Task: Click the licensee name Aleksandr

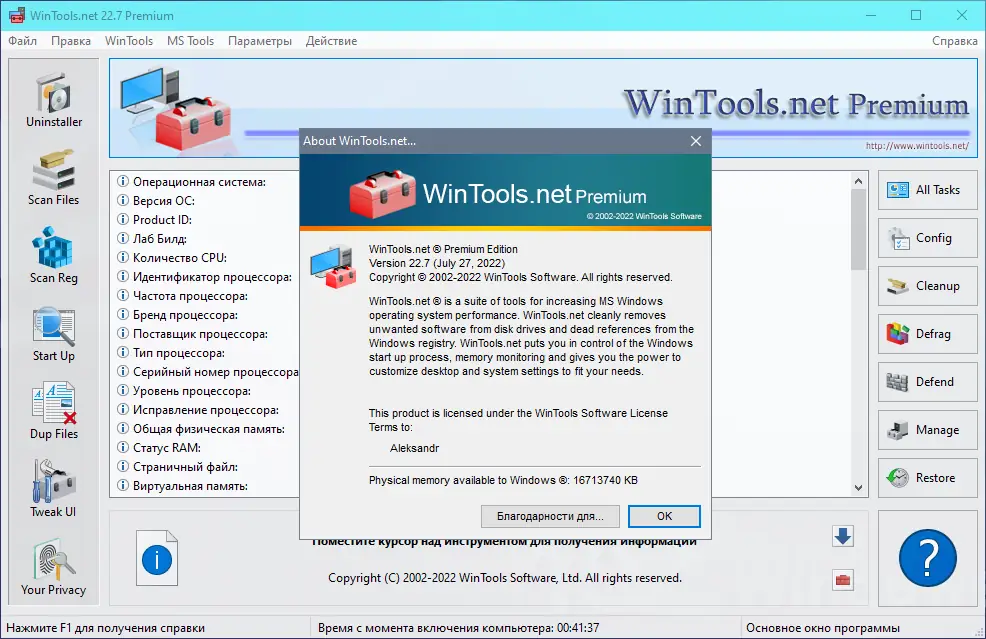Action: [x=414, y=448]
